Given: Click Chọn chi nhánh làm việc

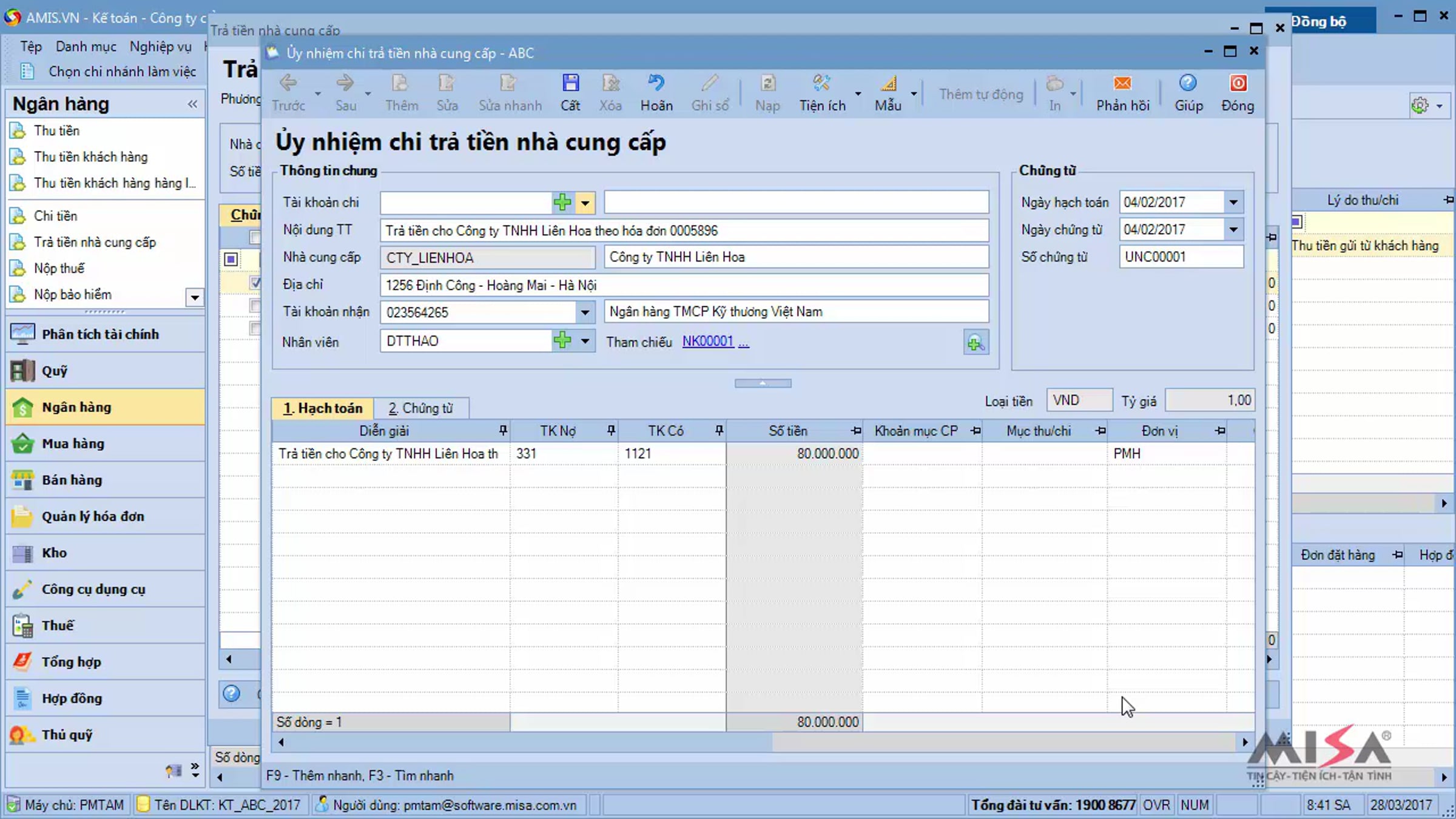Looking at the screenshot, I should [x=122, y=72].
